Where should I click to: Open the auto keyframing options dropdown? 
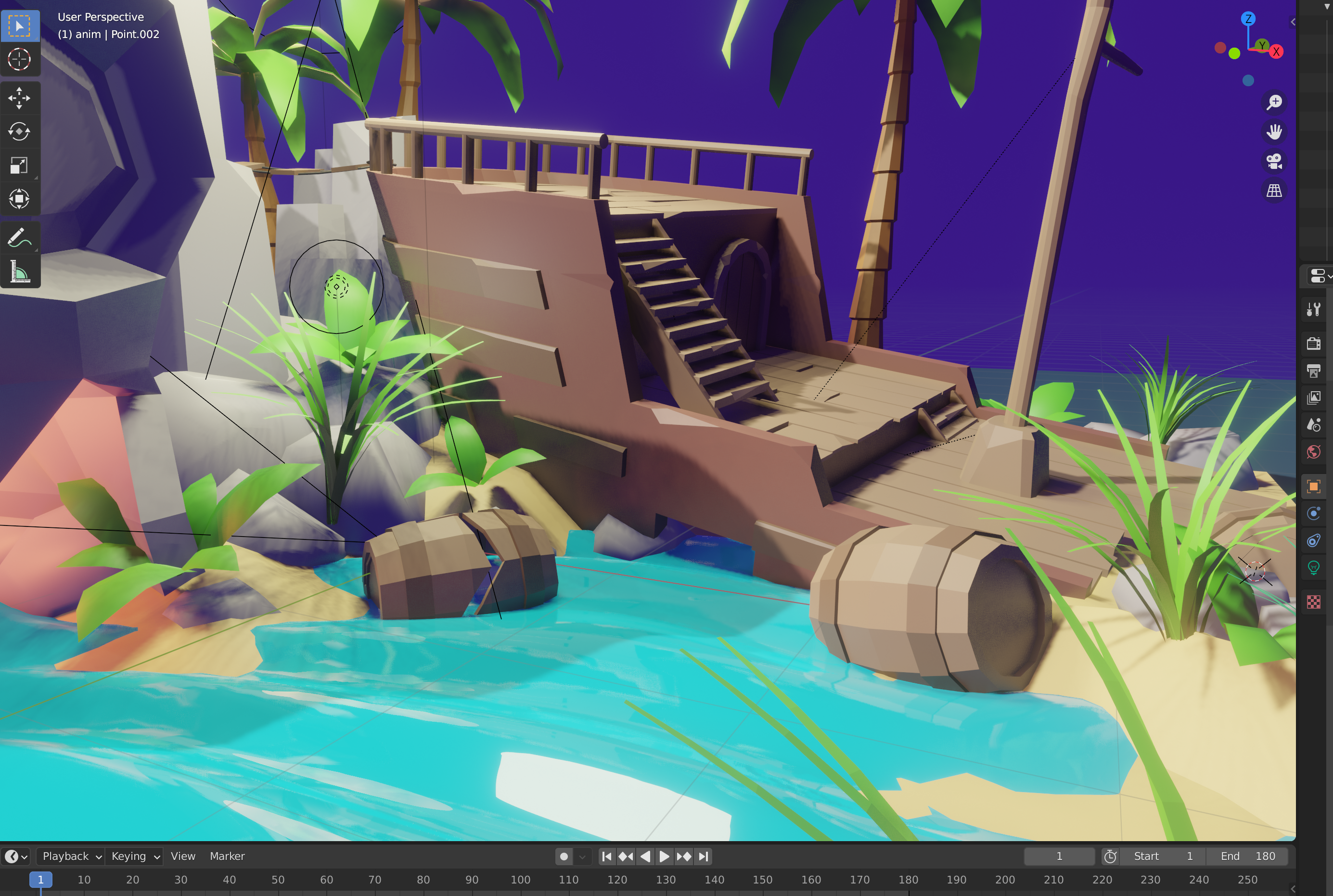[582, 856]
